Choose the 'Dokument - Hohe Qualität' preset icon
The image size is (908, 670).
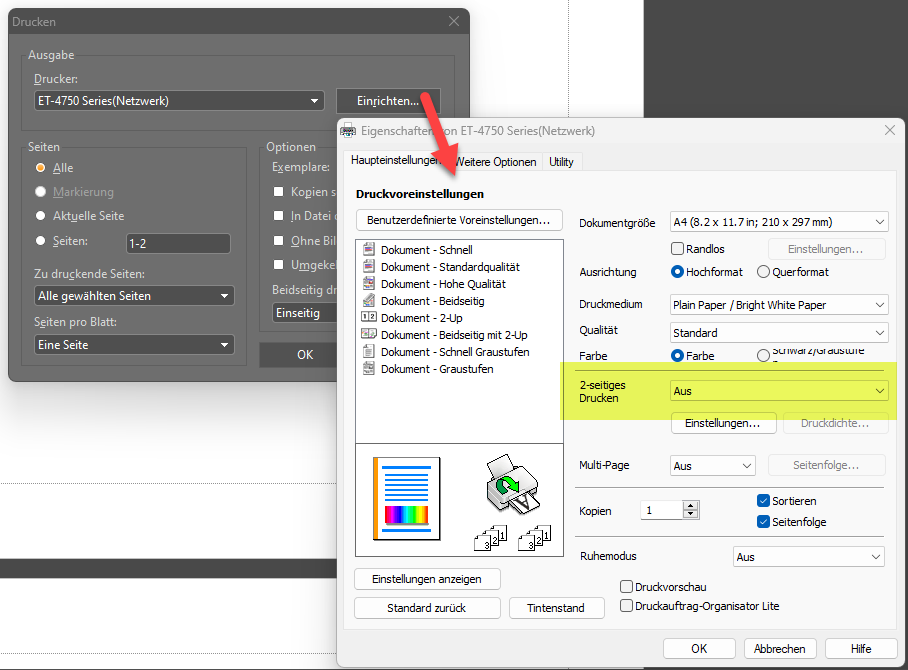[x=368, y=284]
